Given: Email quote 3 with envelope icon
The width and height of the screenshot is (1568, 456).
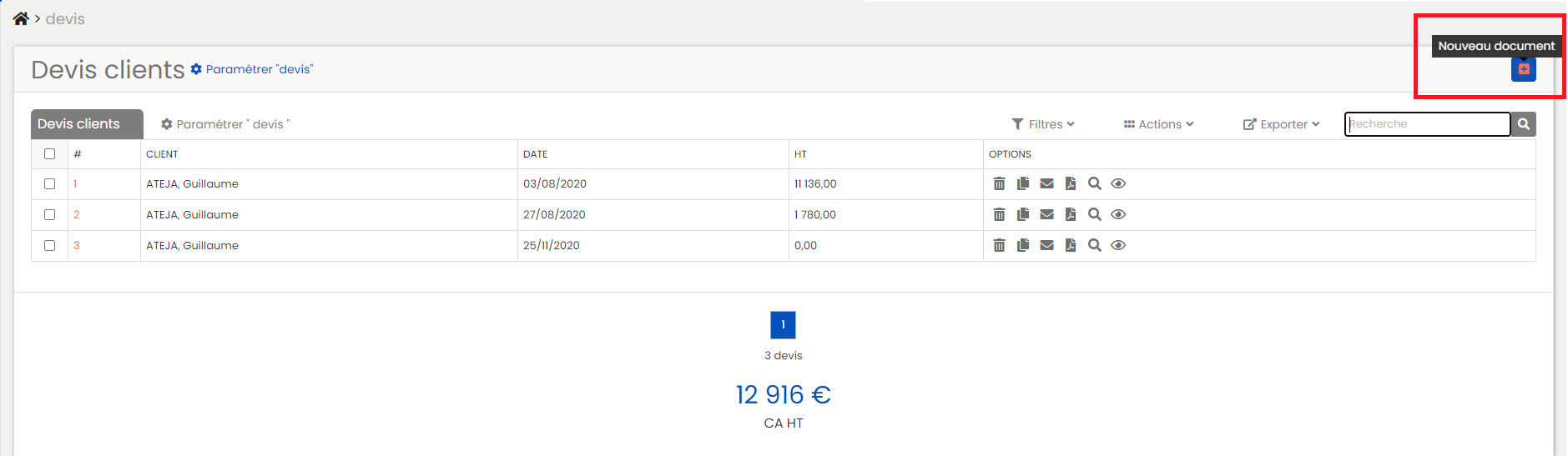Looking at the screenshot, I should [x=1046, y=245].
